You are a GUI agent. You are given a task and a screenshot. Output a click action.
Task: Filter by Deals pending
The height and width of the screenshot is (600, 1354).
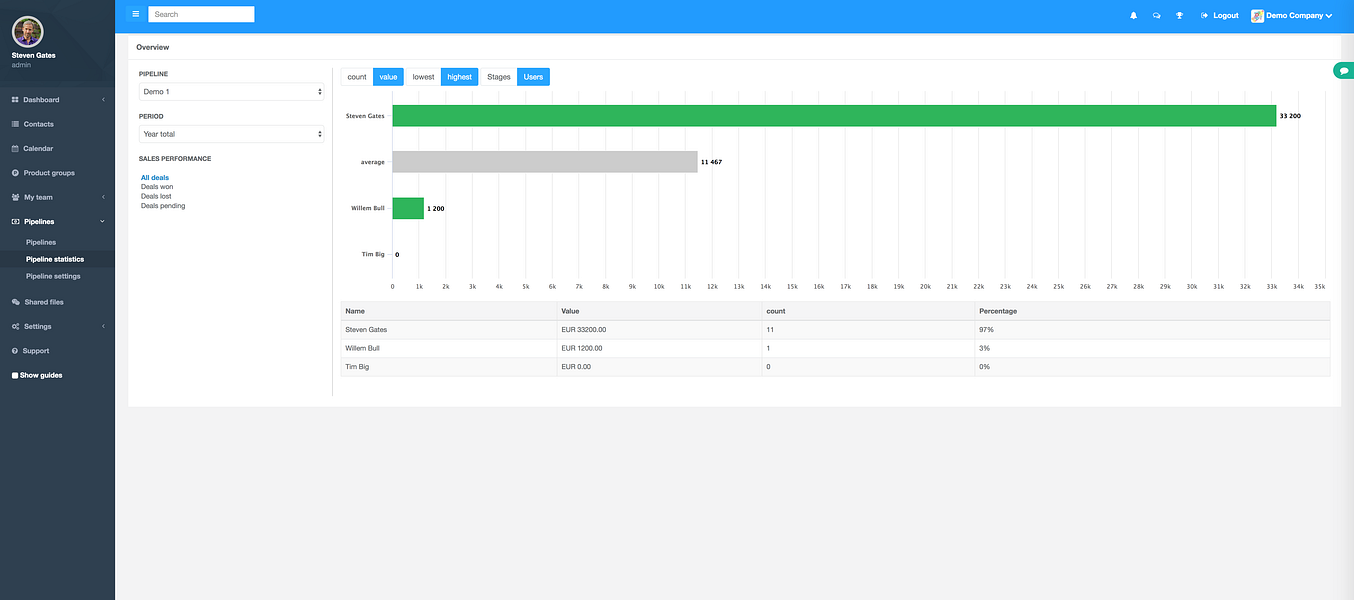[x=163, y=206]
